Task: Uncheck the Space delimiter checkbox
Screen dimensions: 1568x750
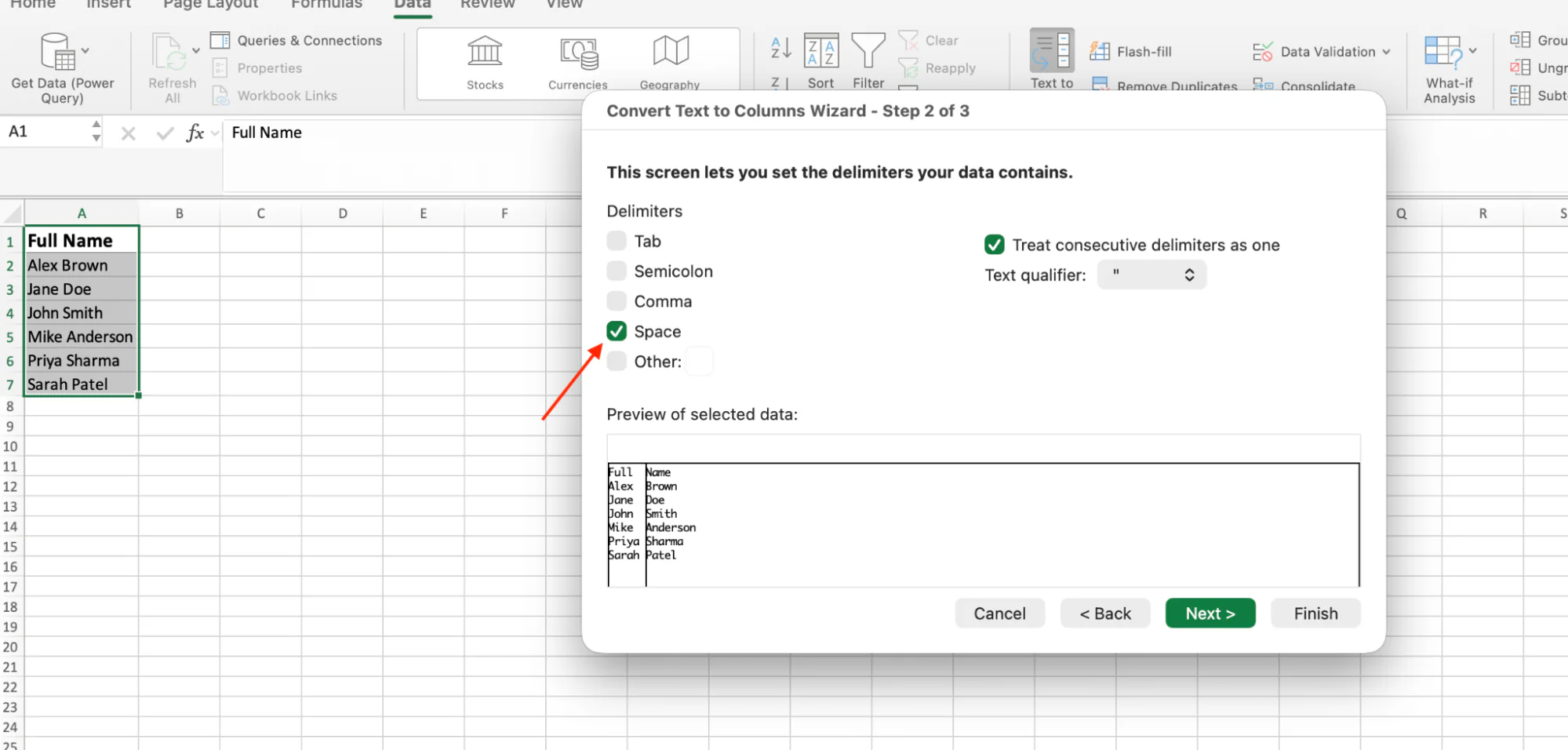Action: (x=617, y=331)
